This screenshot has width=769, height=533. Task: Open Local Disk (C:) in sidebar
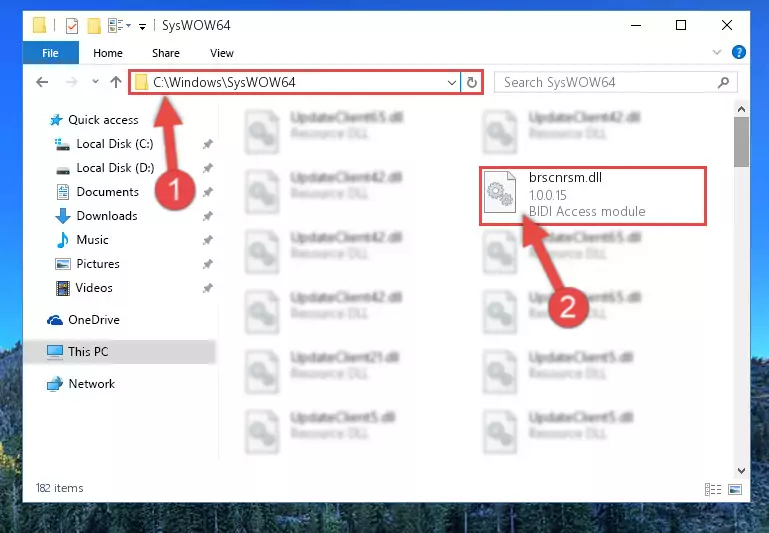pyautogui.click(x=115, y=144)
